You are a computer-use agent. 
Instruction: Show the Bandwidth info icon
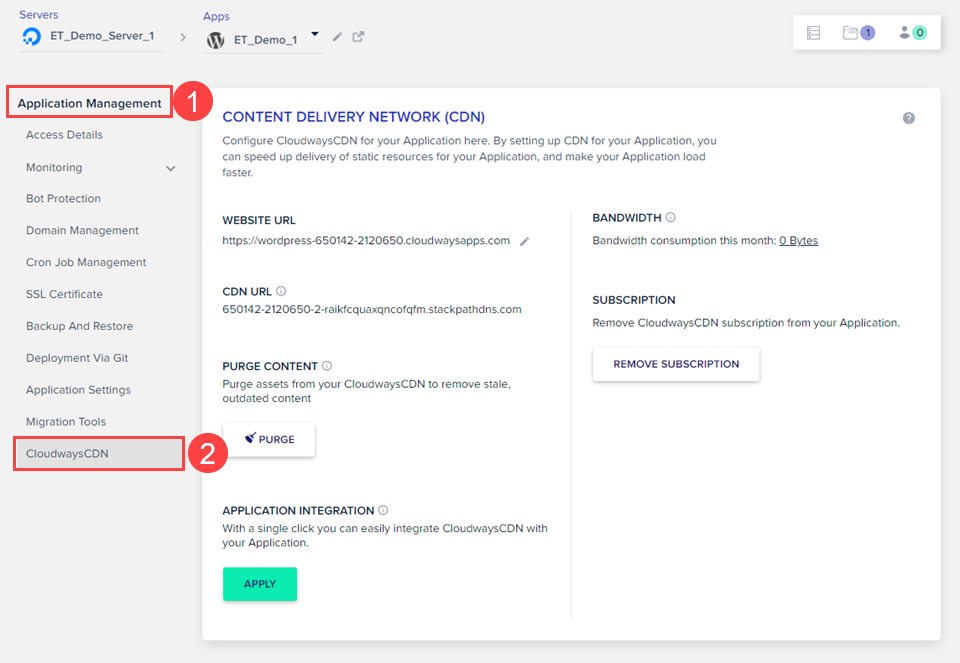670,217
